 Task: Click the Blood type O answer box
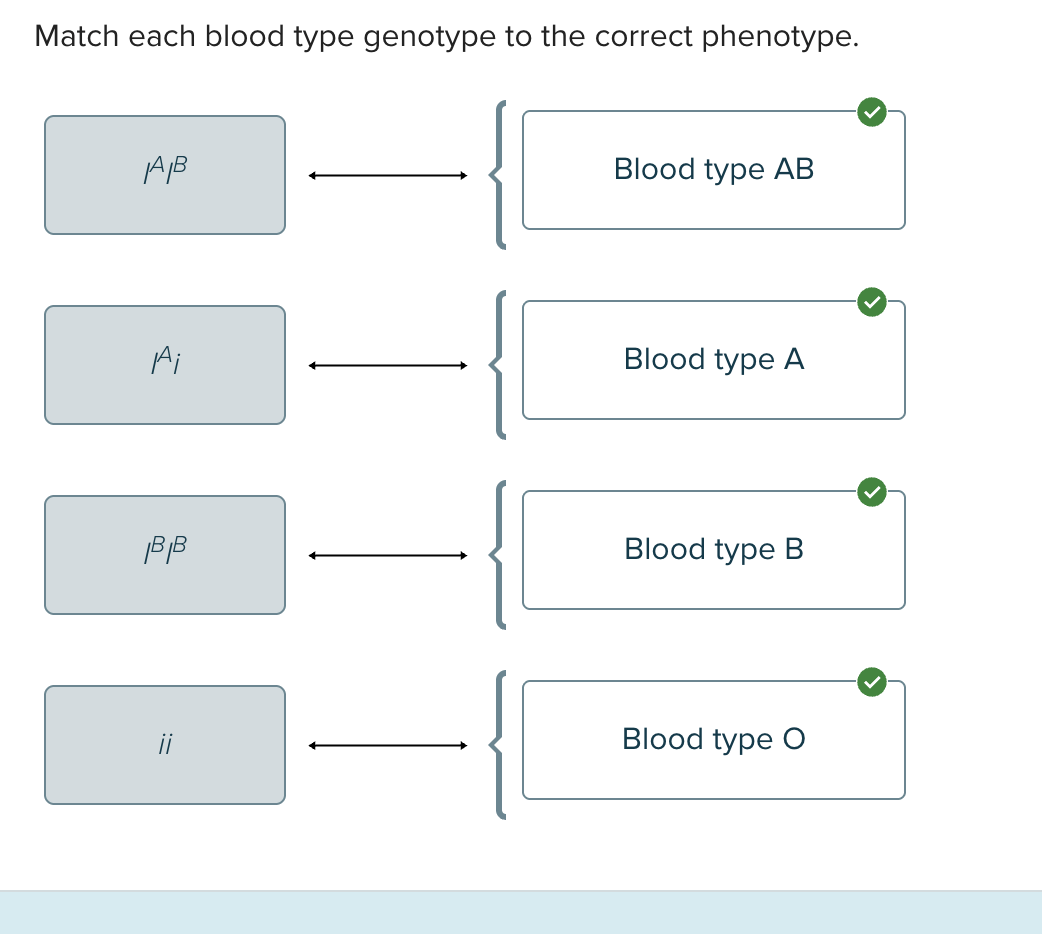pyautogui.click(x=713, y=740)
